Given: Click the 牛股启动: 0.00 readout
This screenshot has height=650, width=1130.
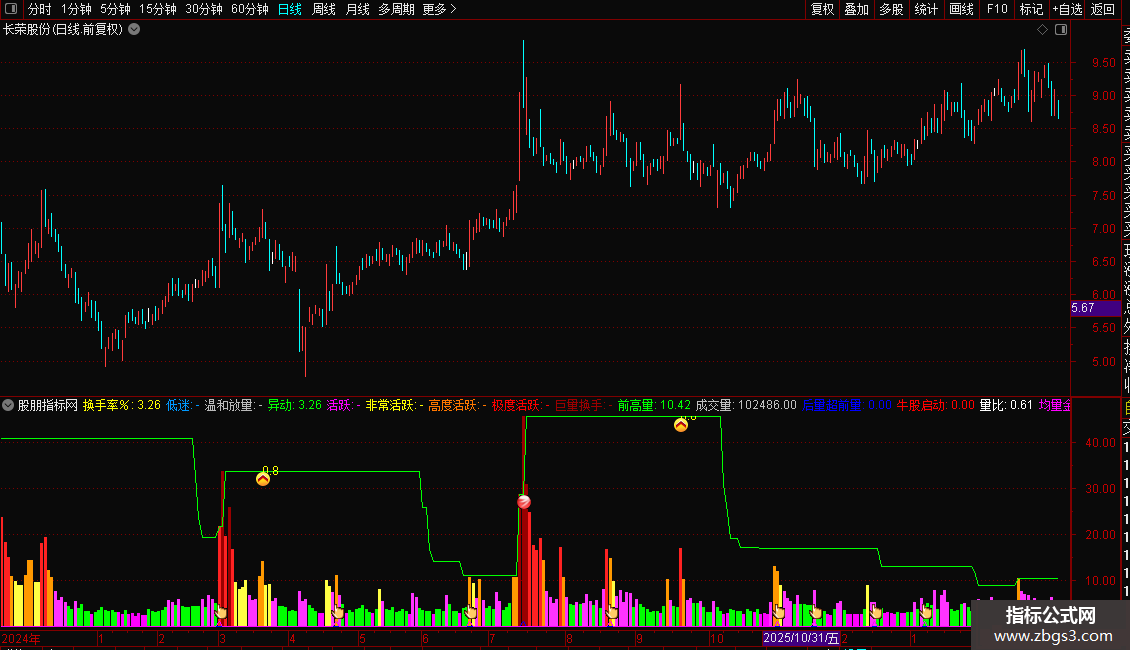Looking at the screenshot, I should click(x=935, y=405).
